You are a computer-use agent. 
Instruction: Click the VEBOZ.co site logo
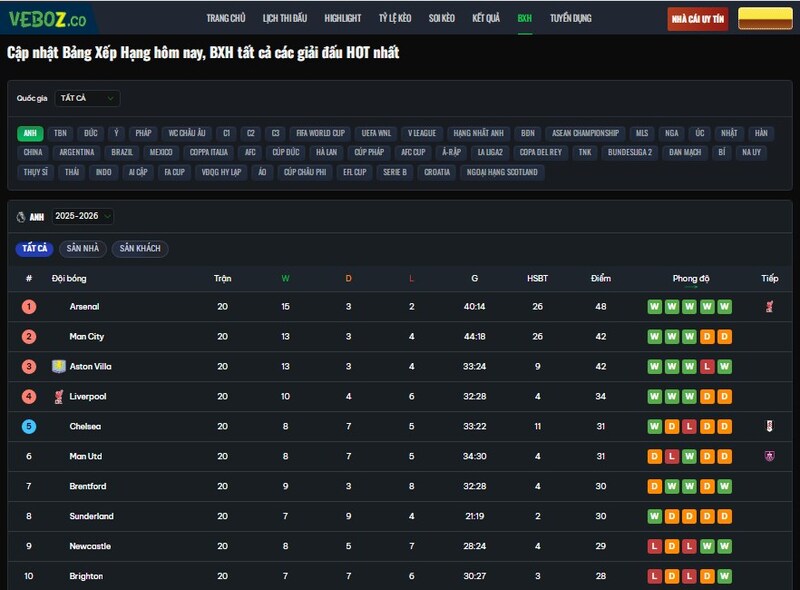(x=47, y=18)
